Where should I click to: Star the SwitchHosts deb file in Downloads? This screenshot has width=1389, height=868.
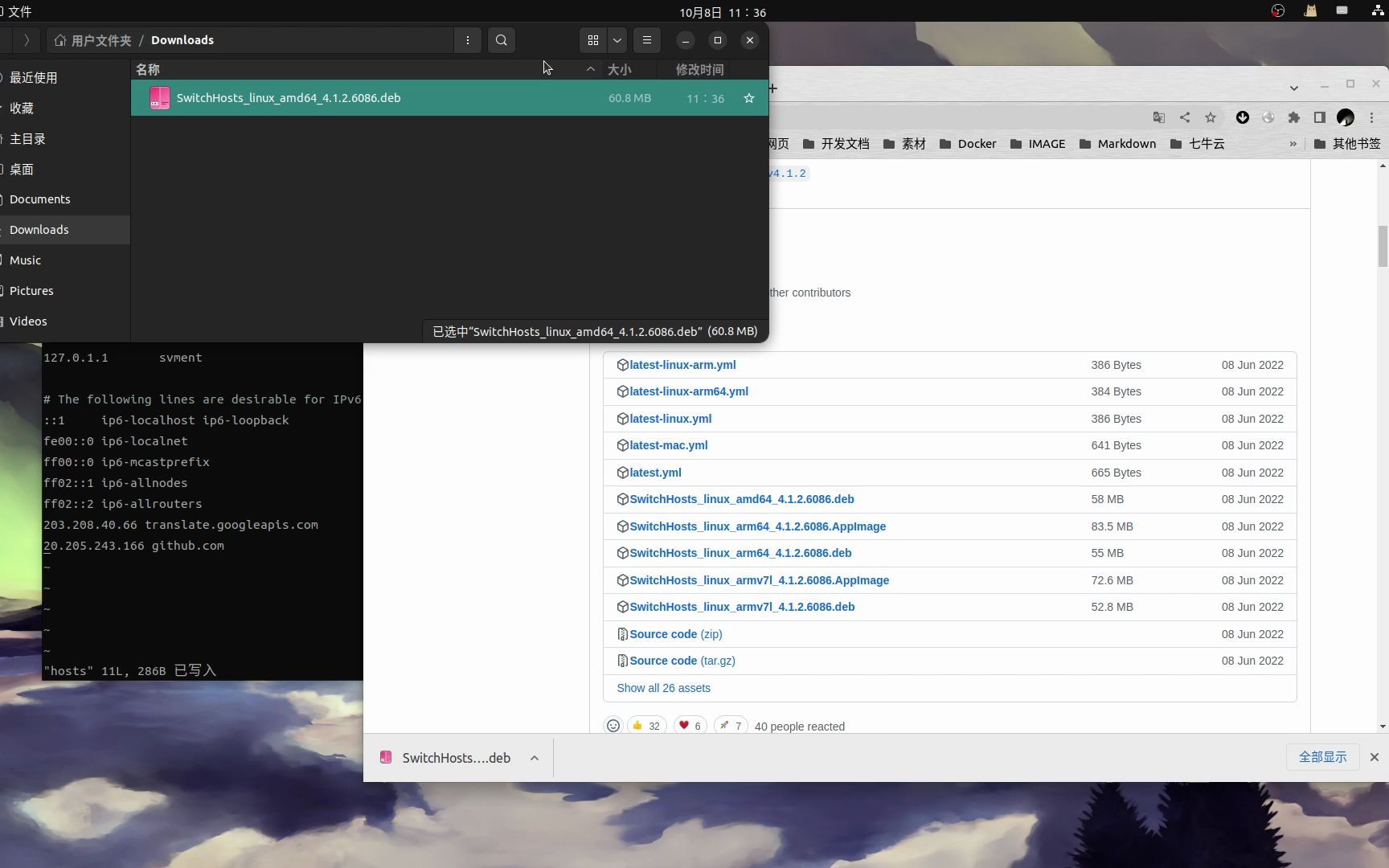(x=749, y=98)
